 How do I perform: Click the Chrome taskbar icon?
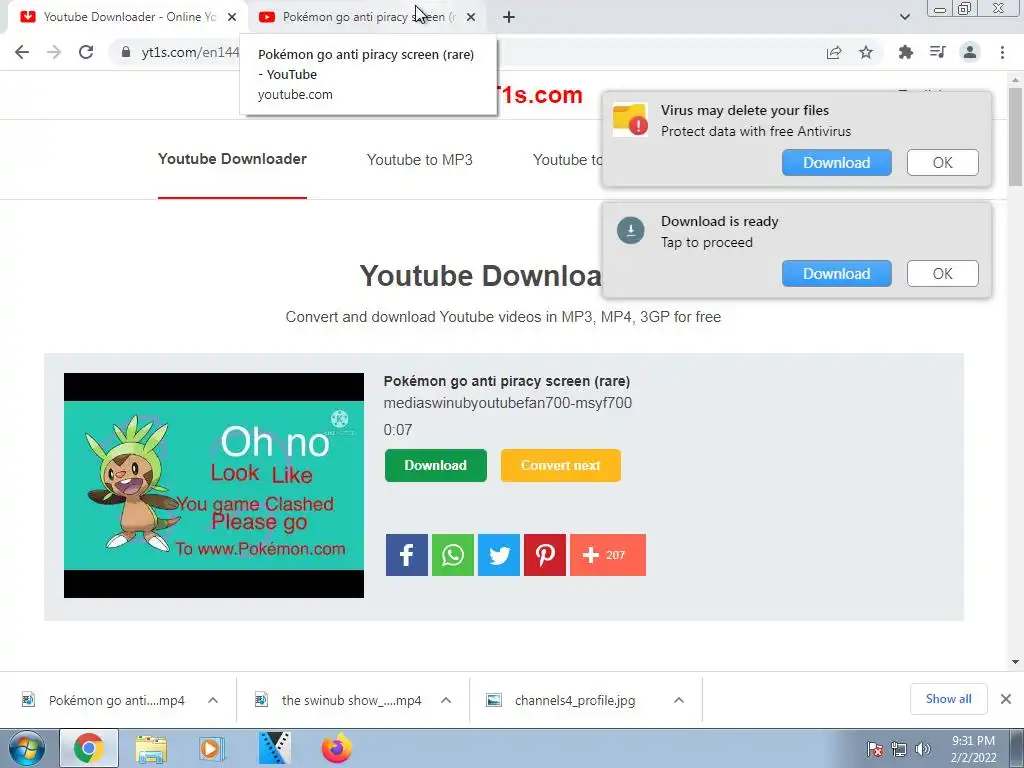click(x=89, y=748)
